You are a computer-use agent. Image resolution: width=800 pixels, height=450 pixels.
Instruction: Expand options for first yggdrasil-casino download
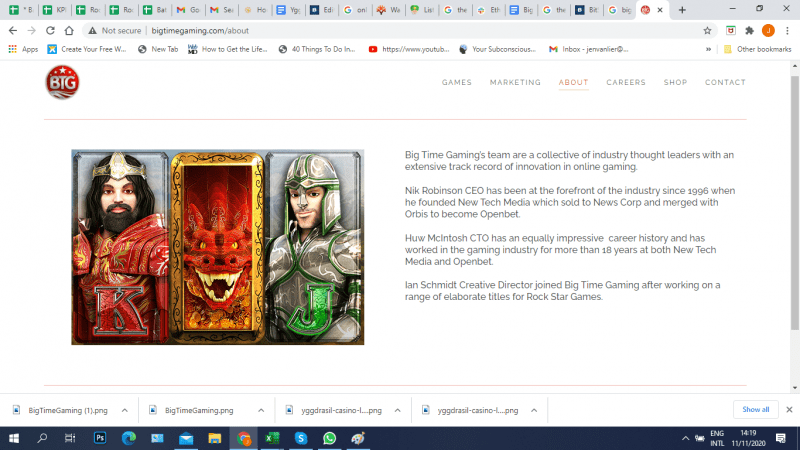click(x=397, y=410)
